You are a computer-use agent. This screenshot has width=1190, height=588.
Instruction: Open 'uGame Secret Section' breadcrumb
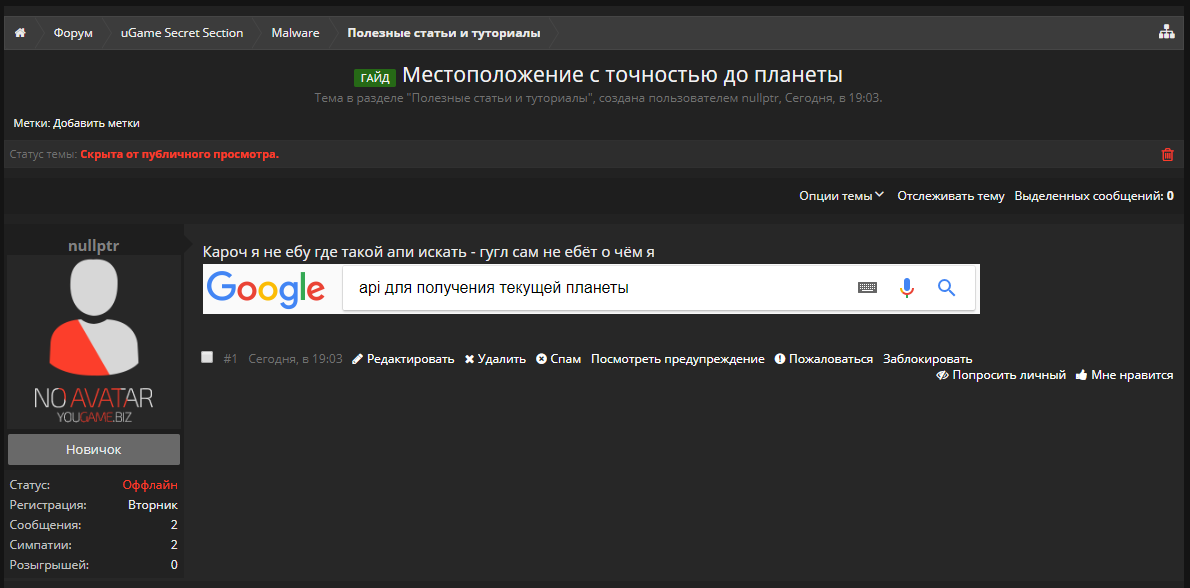click(182, 33)
